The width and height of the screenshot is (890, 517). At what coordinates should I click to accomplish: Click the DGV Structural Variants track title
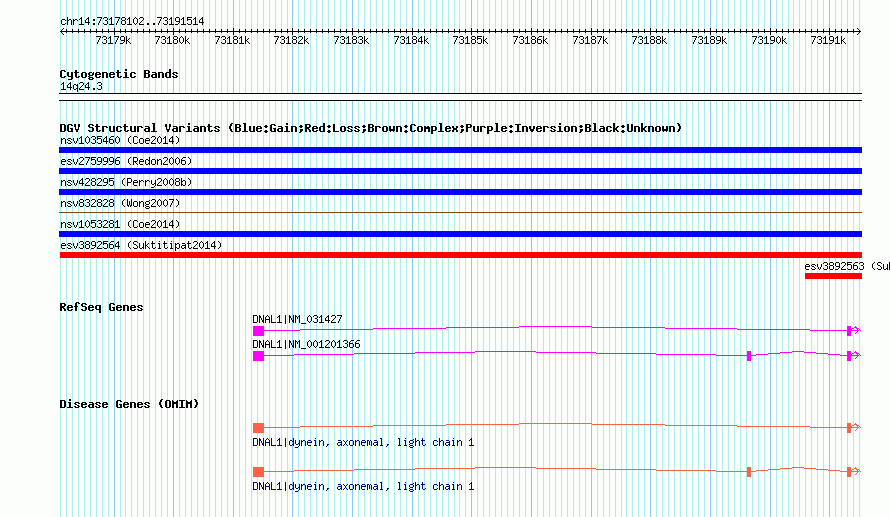370,128
